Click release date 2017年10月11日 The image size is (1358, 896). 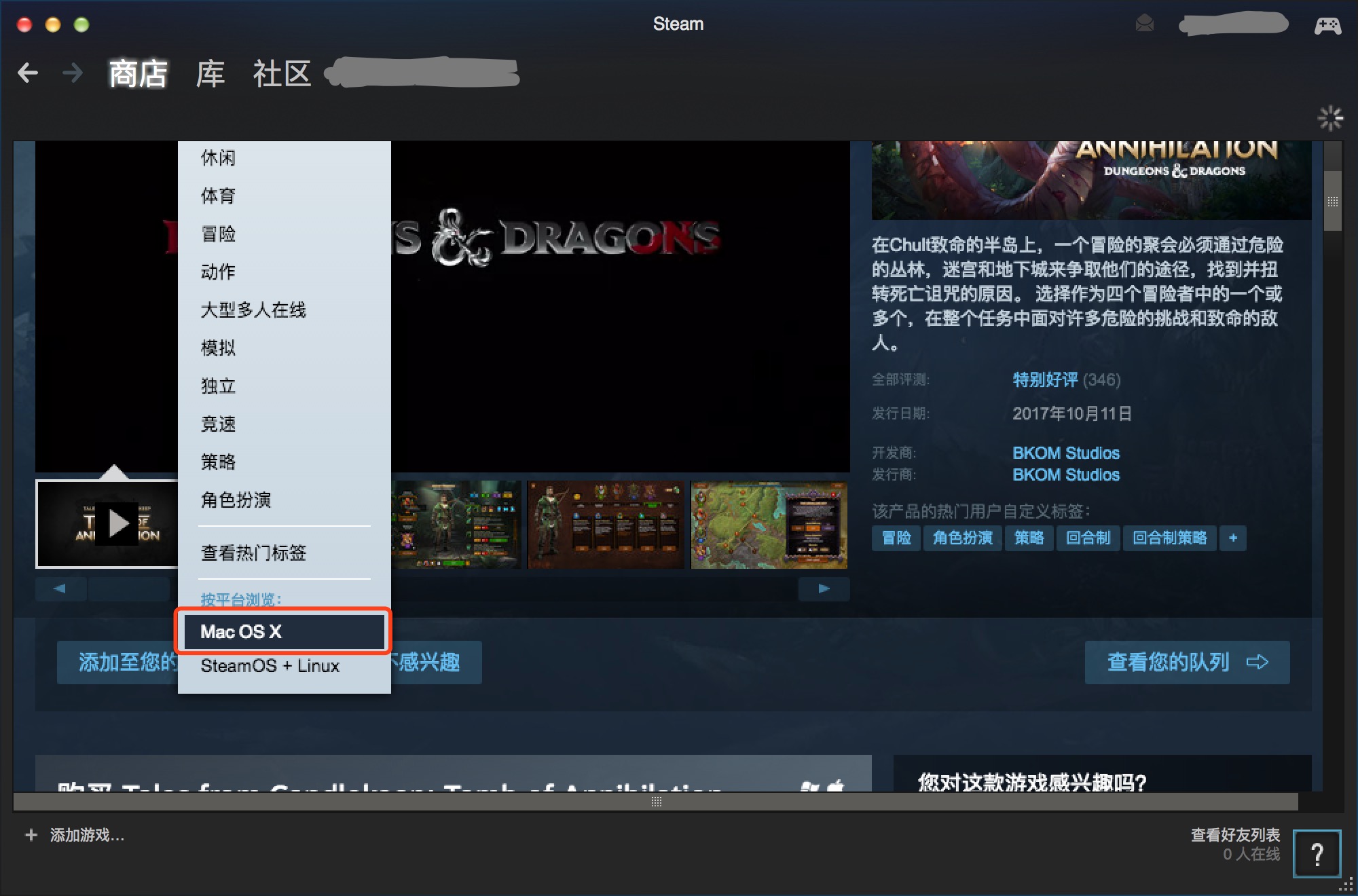(1072, 413)
